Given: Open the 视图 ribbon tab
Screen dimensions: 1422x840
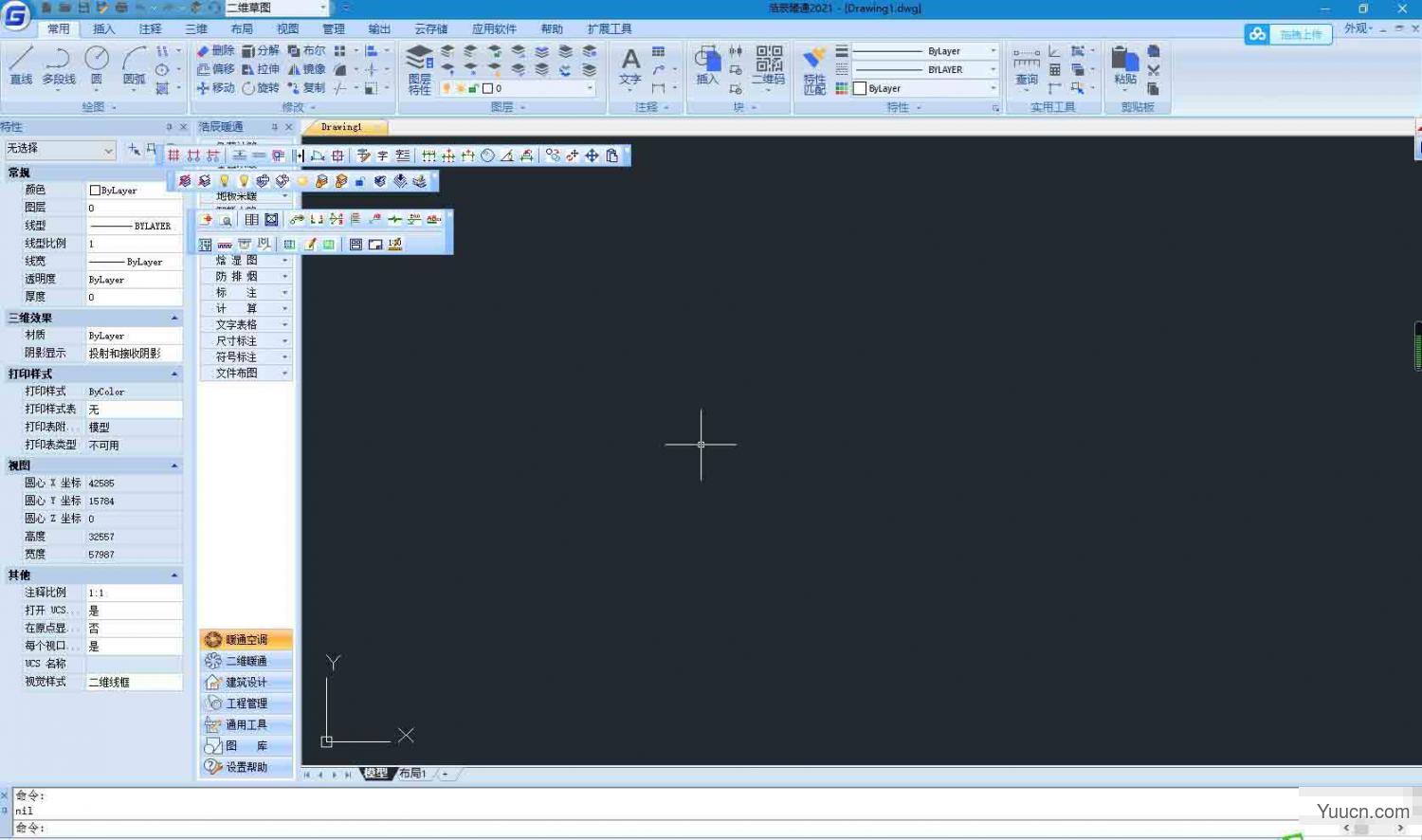Looking at the screenshot, I should point(287,29).
